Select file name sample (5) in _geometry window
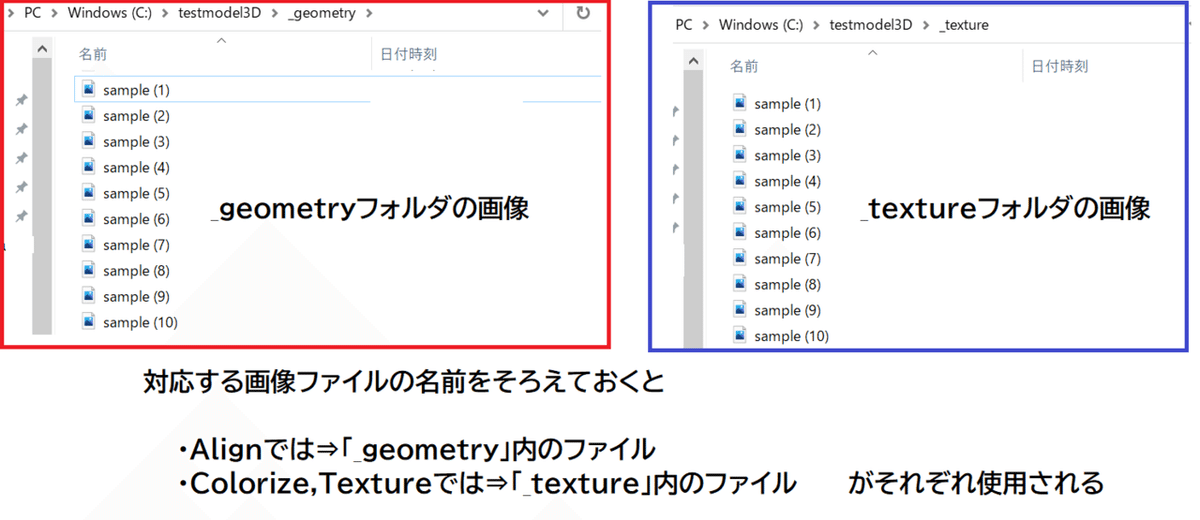This screenshot has height=520, width=1200. tap(136, 193)
